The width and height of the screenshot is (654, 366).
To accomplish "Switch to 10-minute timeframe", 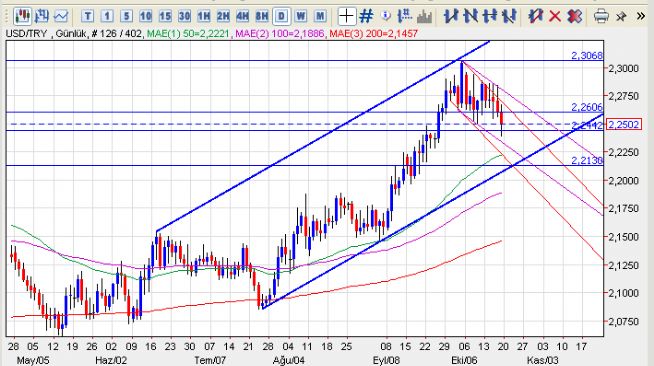I will [146, 16].
